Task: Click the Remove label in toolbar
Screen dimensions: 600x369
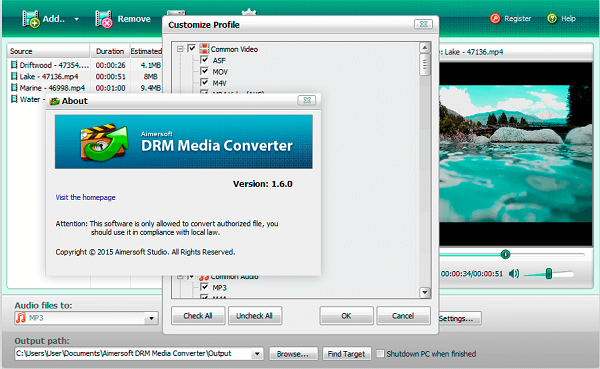Action: point(134,19)
